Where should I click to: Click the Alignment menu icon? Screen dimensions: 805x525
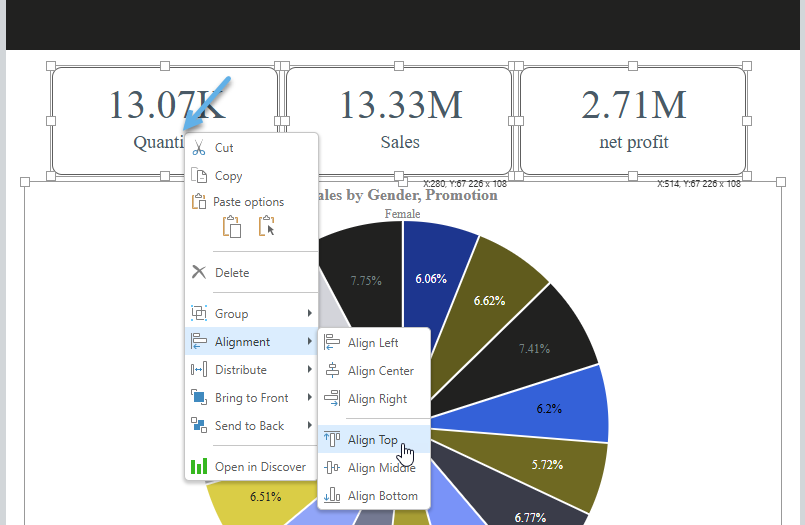199,341
